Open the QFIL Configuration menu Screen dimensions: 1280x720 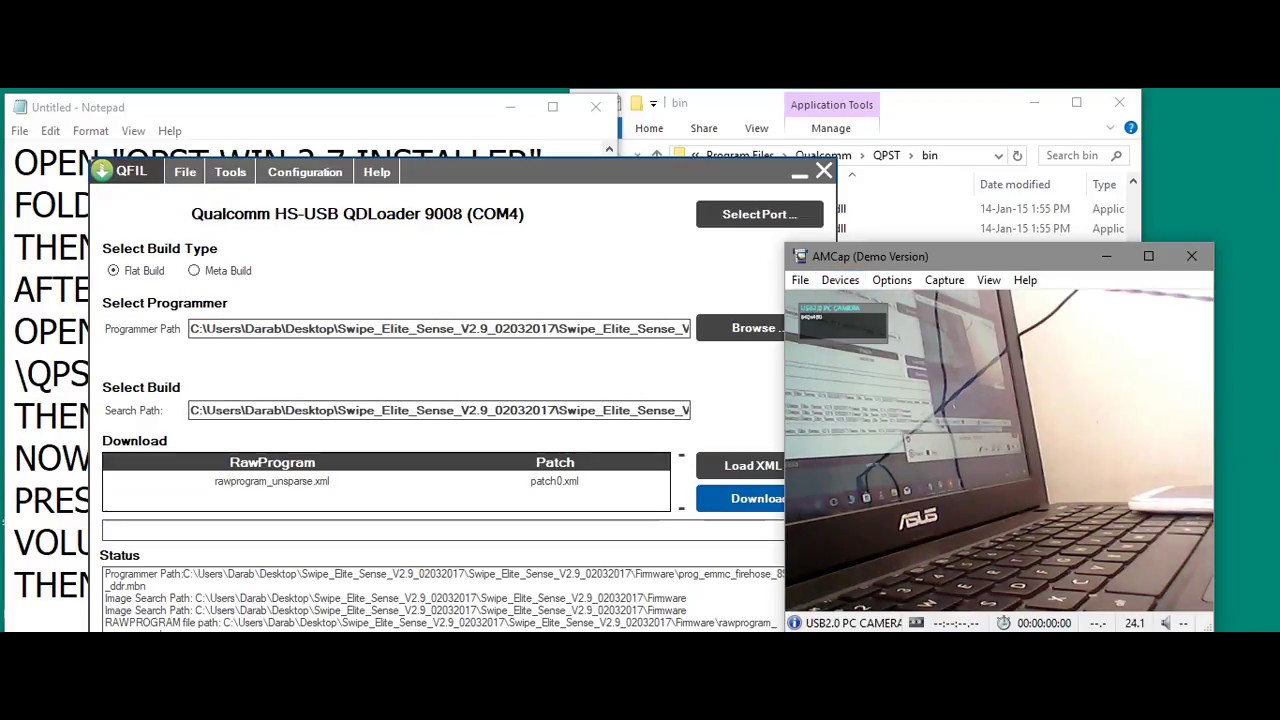coord(305,172)
